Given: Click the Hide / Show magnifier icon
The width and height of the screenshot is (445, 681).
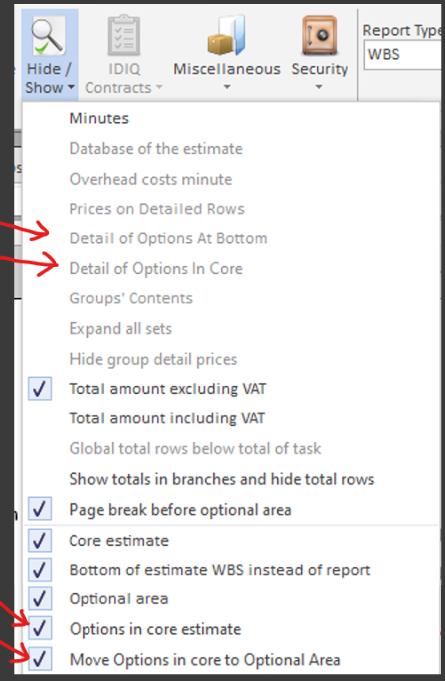Looking at the screenshot, I should coord(49,37).
